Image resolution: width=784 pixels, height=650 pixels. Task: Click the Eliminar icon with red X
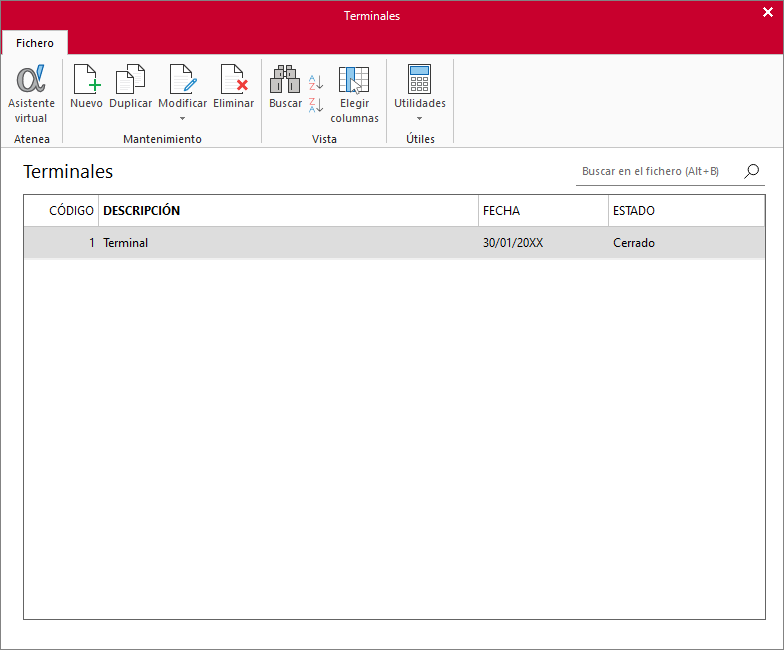(234, 79)
